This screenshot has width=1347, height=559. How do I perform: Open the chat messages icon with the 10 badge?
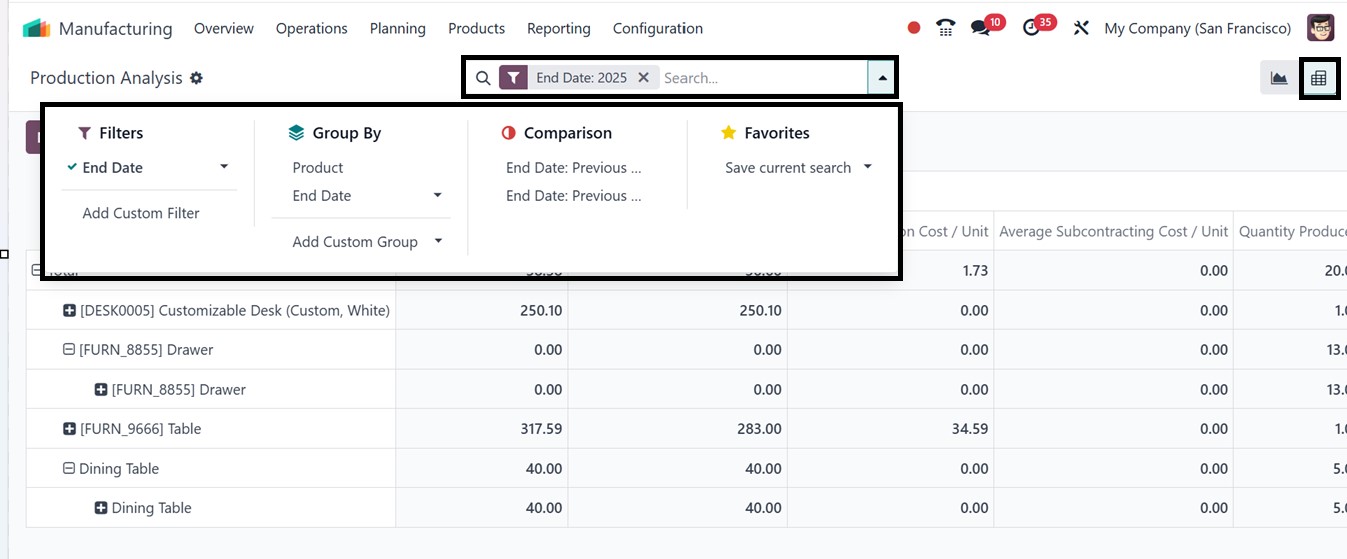[x=981, y=28]
